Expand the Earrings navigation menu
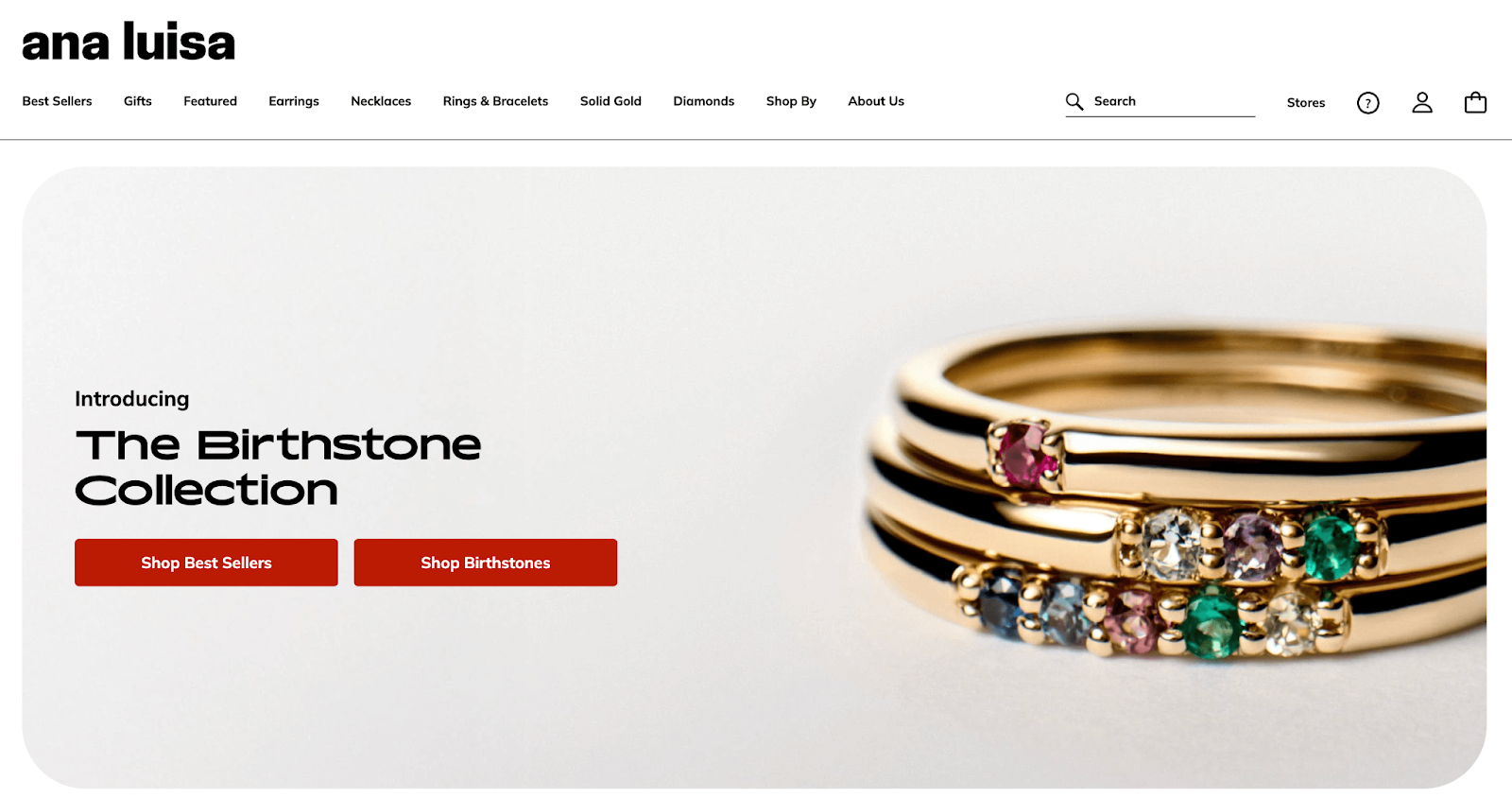 pos(294,101)
